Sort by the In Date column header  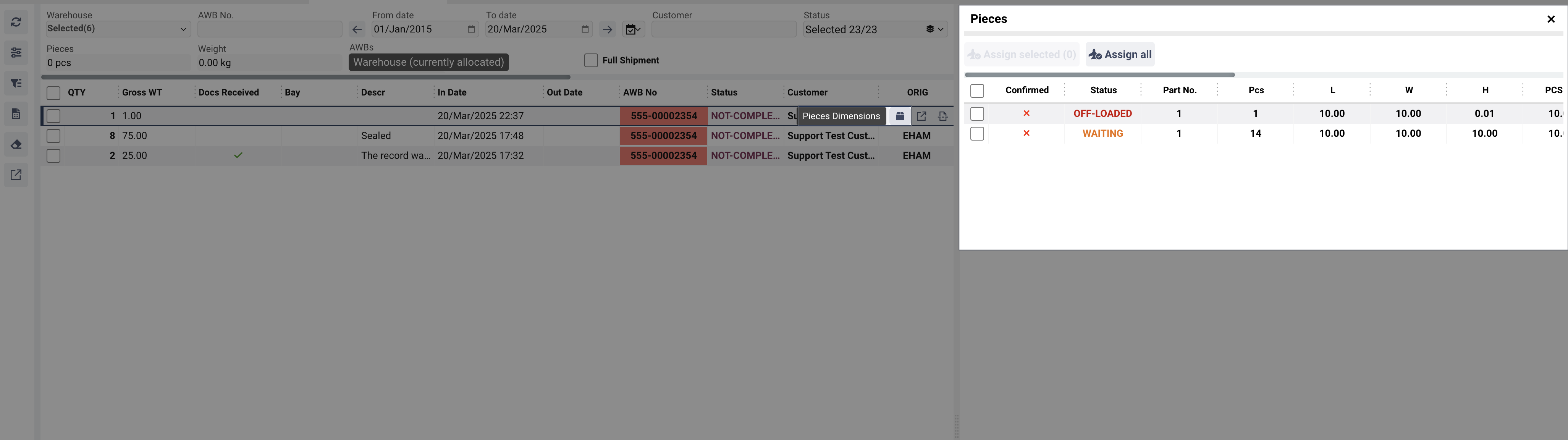pyautogui.click(x=452, y=92)
